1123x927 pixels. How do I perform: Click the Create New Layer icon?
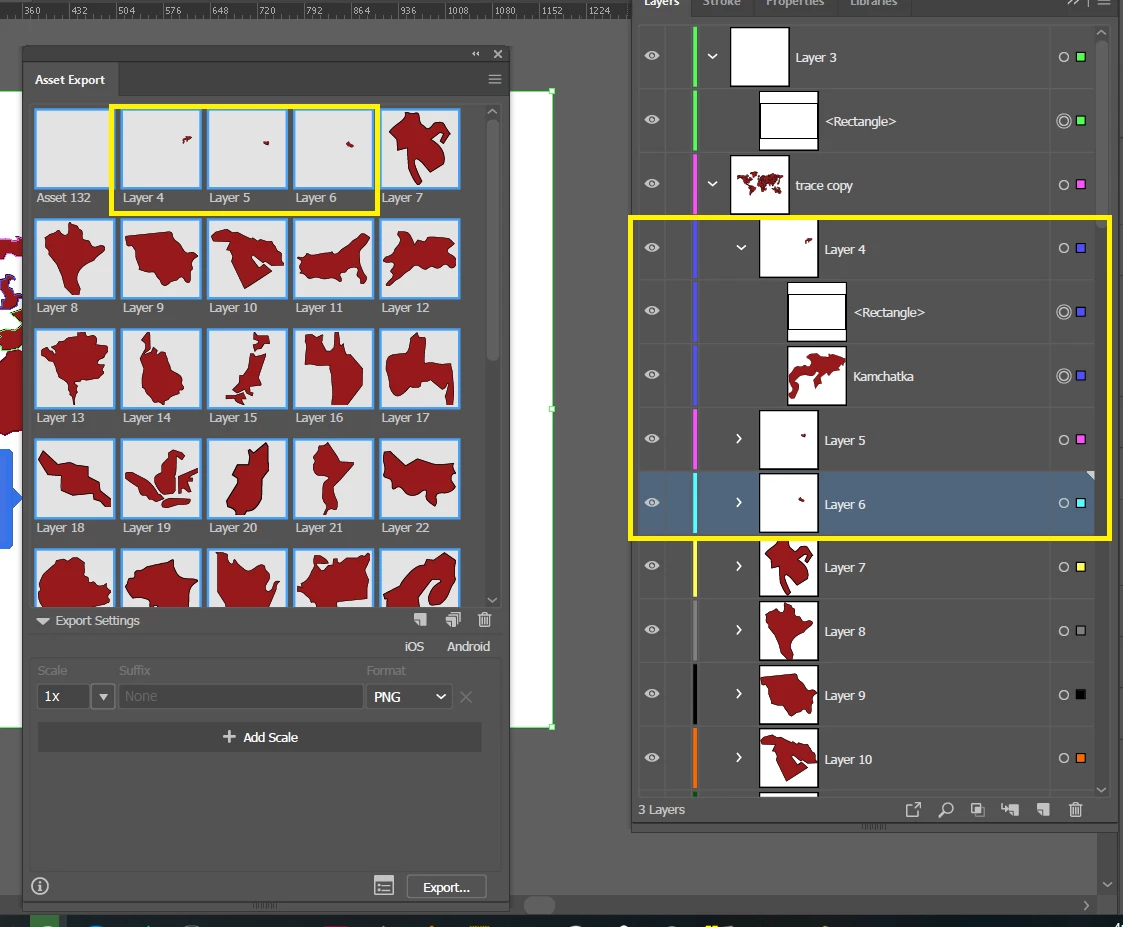[x=1043, y=810]
